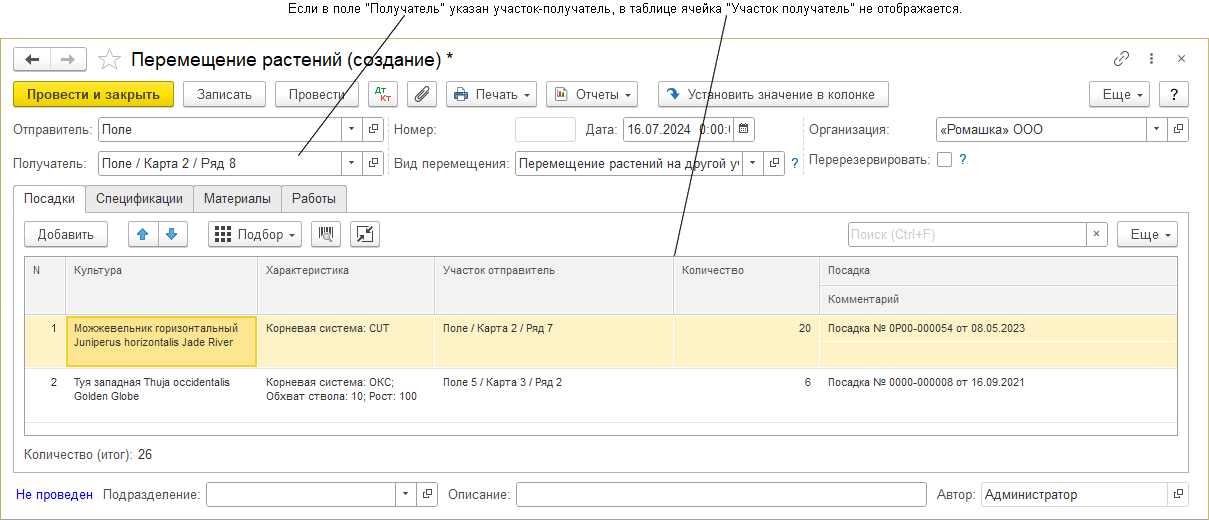Expand the Отправитель dropdown list
This screenshot has width=1209, height=520.
pos(351,129)
